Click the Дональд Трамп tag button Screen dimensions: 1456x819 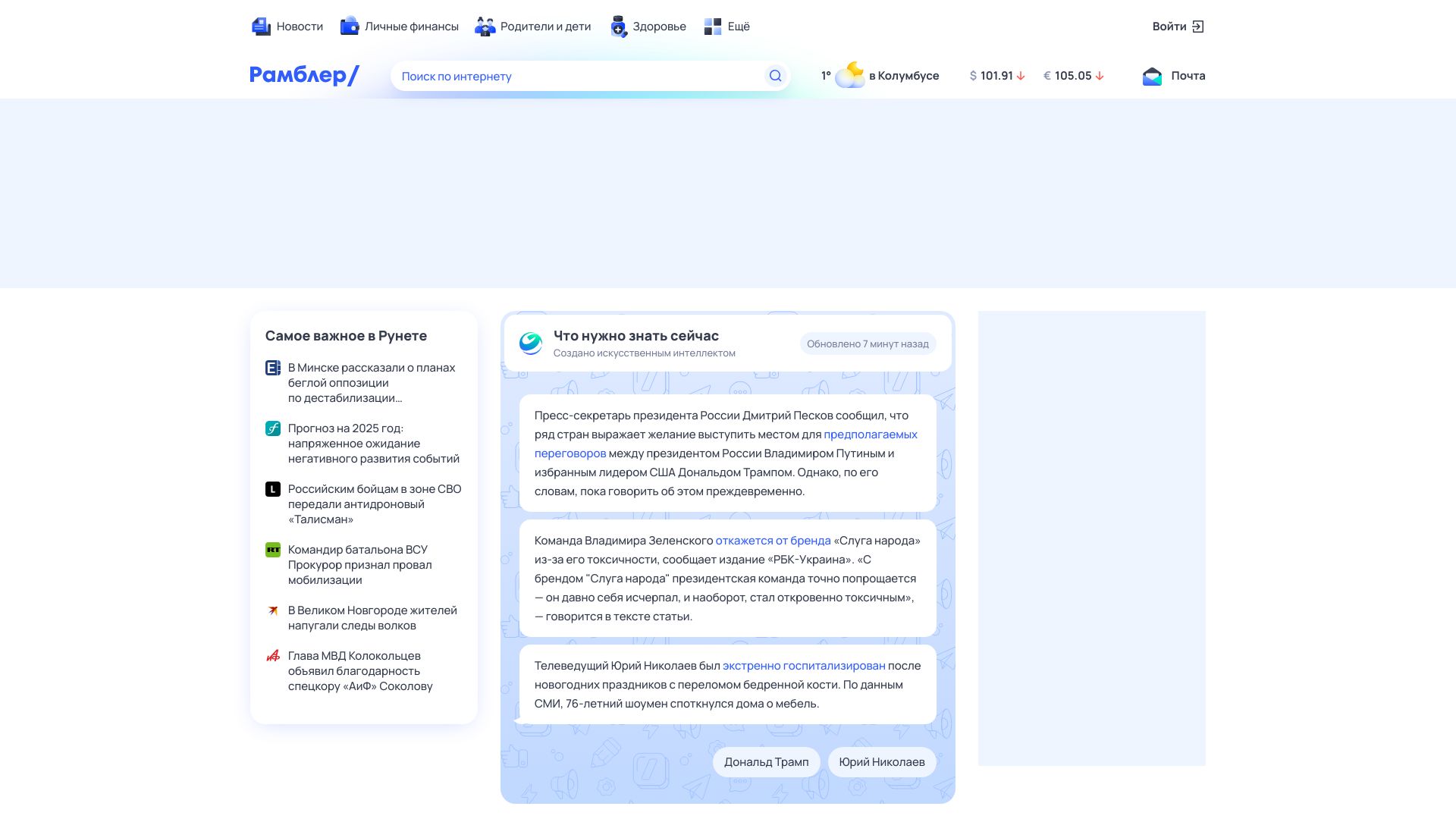pos(767,762)
